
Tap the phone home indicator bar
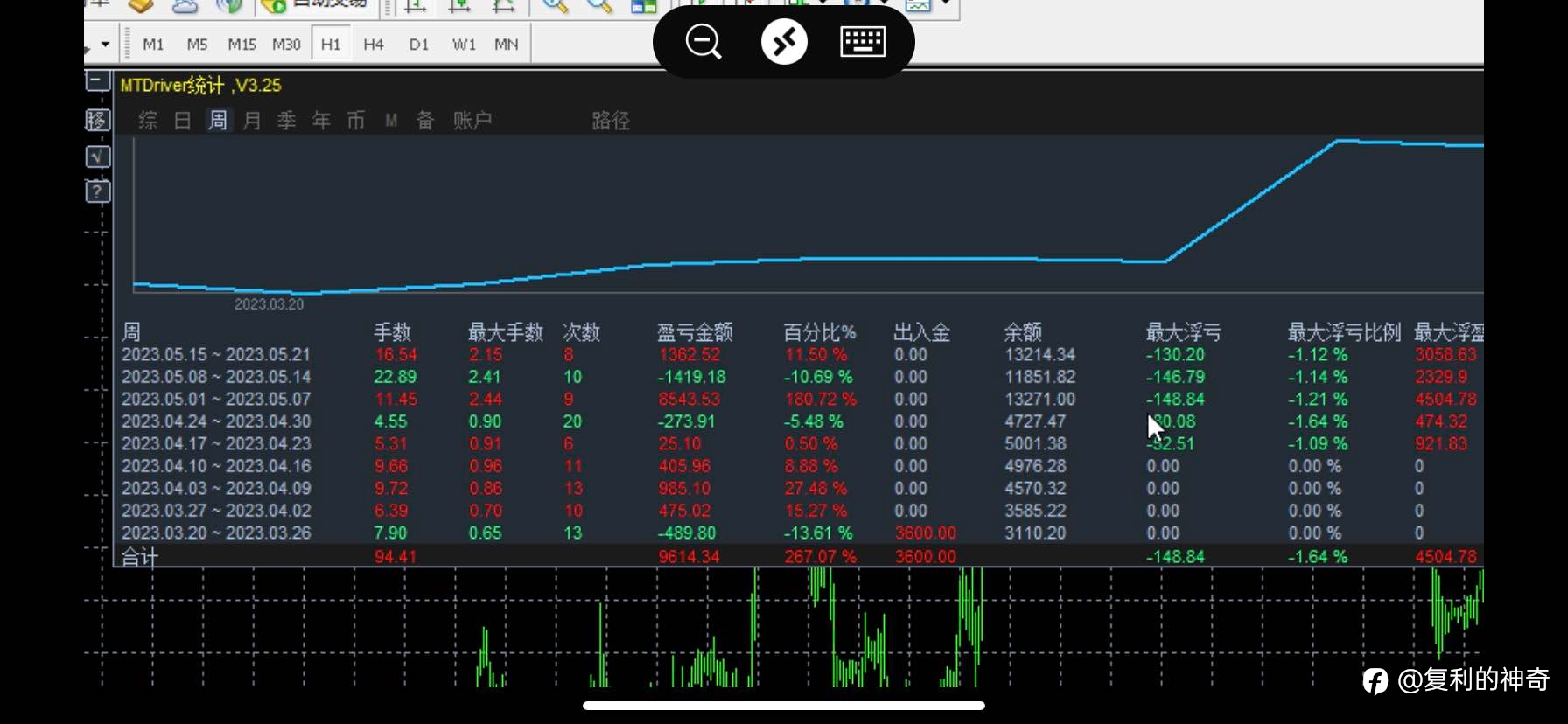coord(784,706)
